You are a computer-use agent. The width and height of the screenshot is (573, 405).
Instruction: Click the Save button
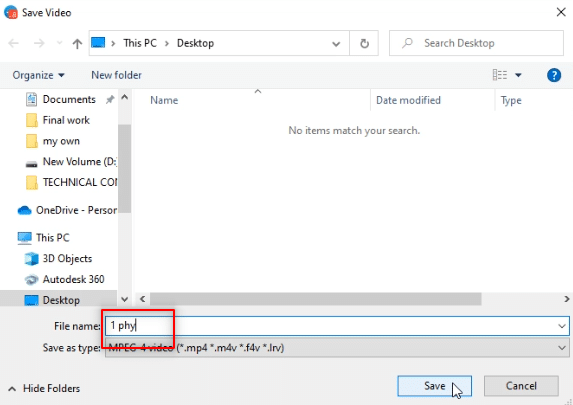435,386
